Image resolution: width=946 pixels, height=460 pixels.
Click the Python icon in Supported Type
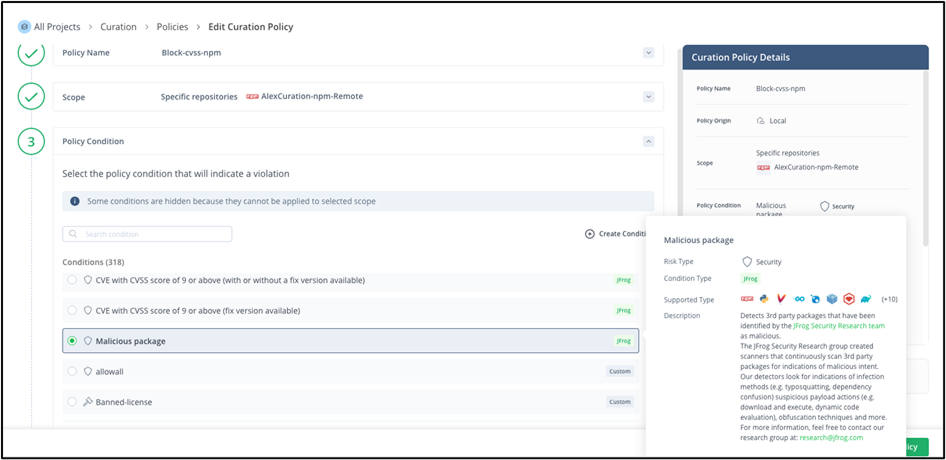tap(764, 299)
